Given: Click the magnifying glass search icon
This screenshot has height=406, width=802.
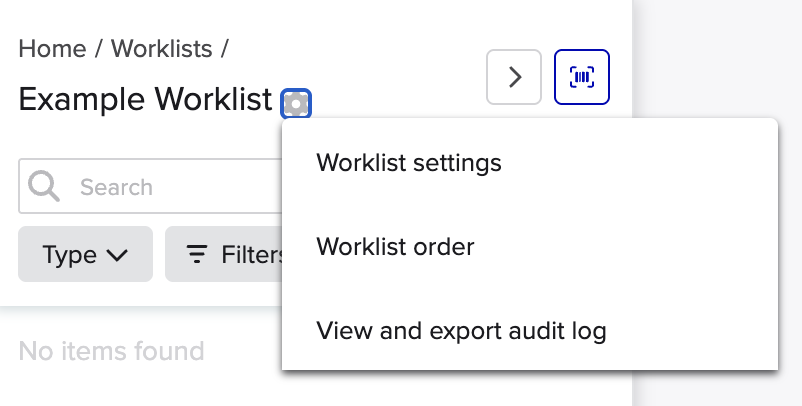Looking at the screenshot, I should click(x=44, y=187).
